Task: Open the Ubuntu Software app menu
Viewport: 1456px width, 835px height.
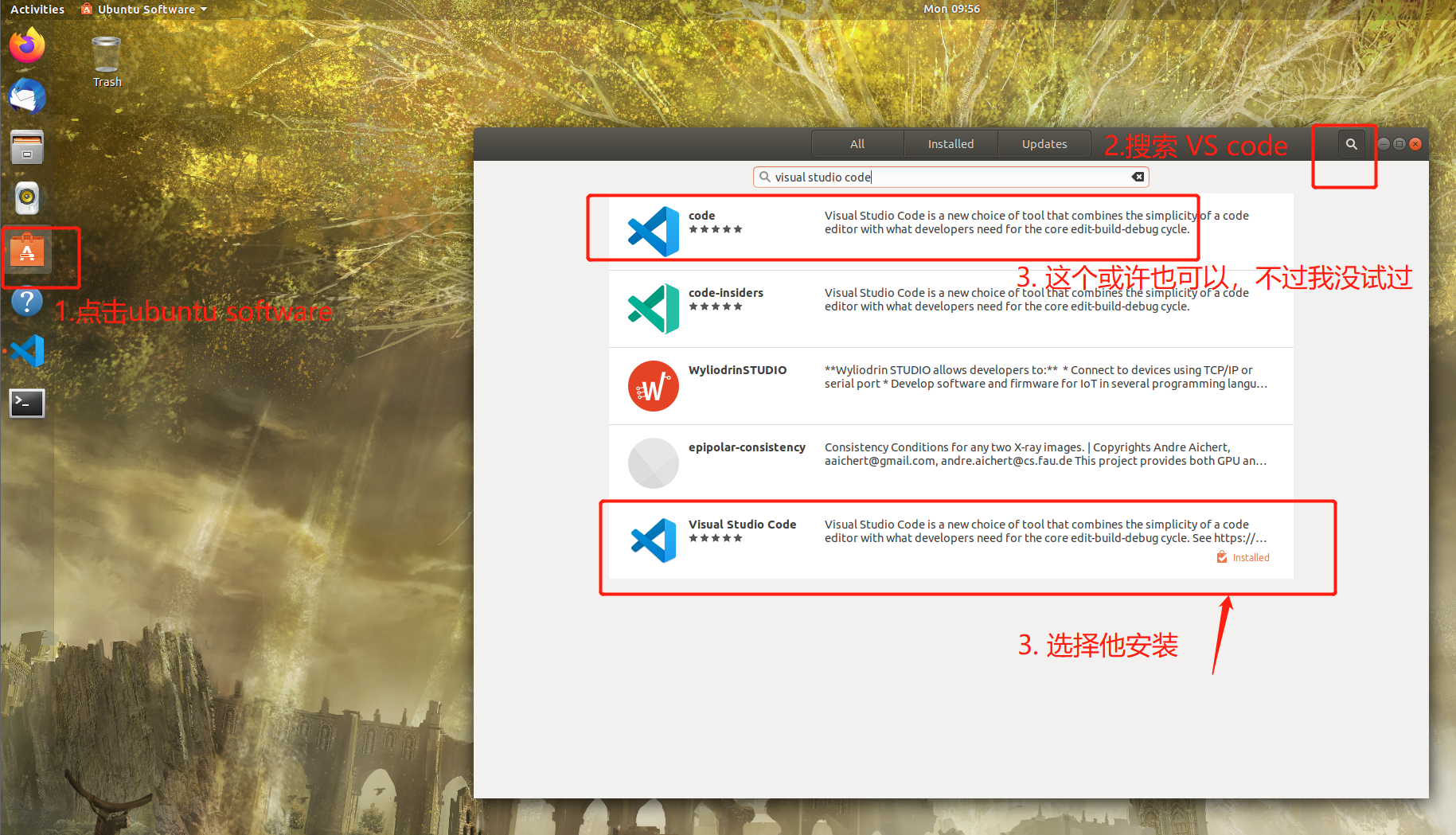Action: click(144, 10)
